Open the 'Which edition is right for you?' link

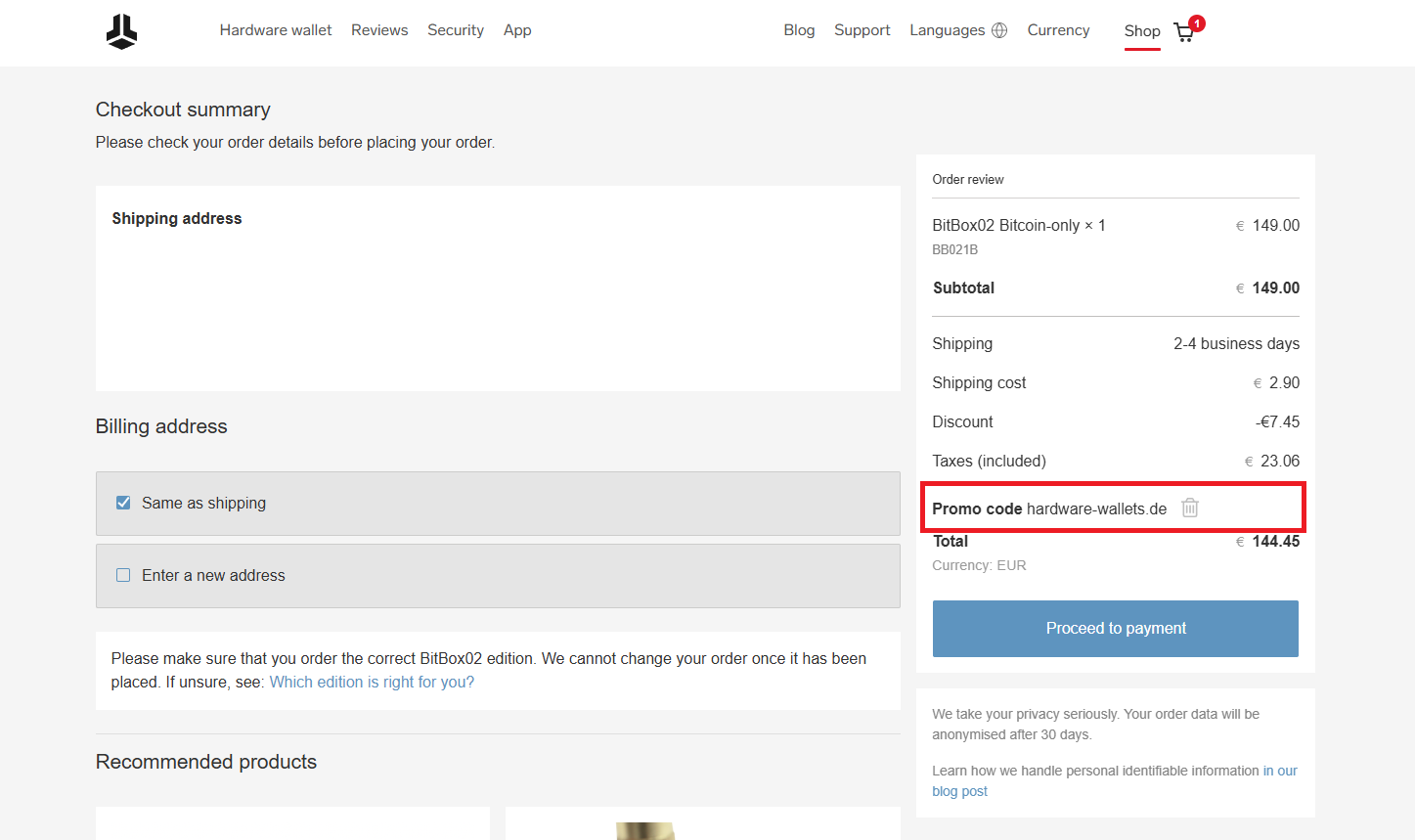click(x=372, y=682)
